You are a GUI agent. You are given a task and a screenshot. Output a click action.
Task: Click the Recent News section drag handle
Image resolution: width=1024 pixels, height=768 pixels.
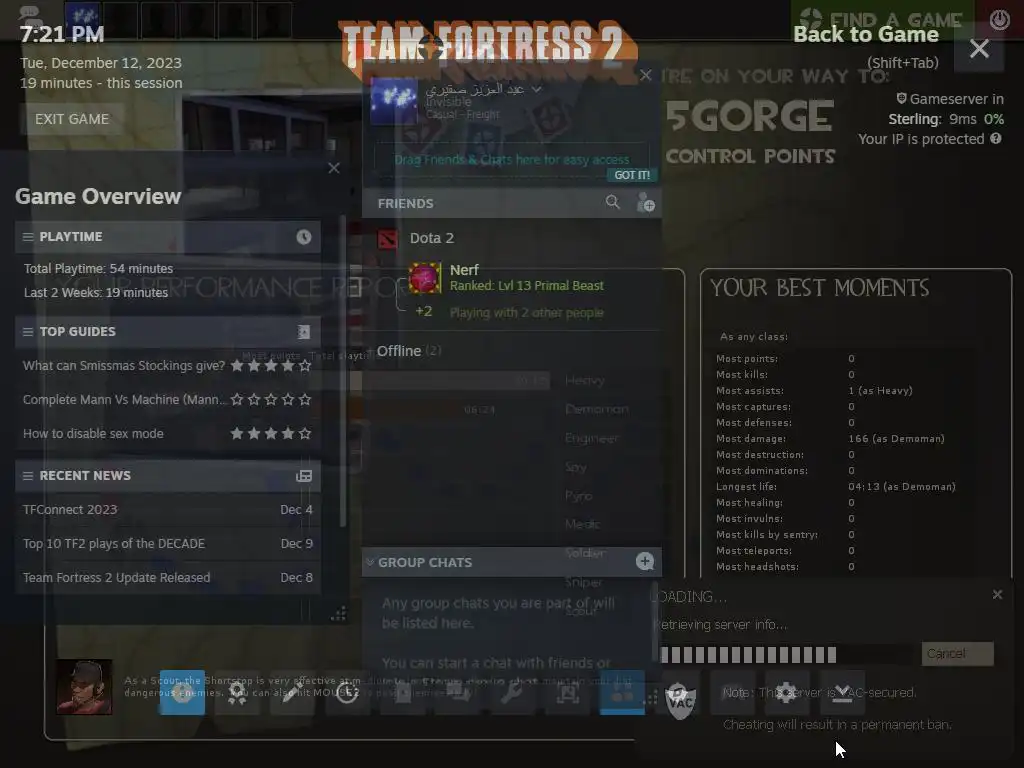click(28, 476)
